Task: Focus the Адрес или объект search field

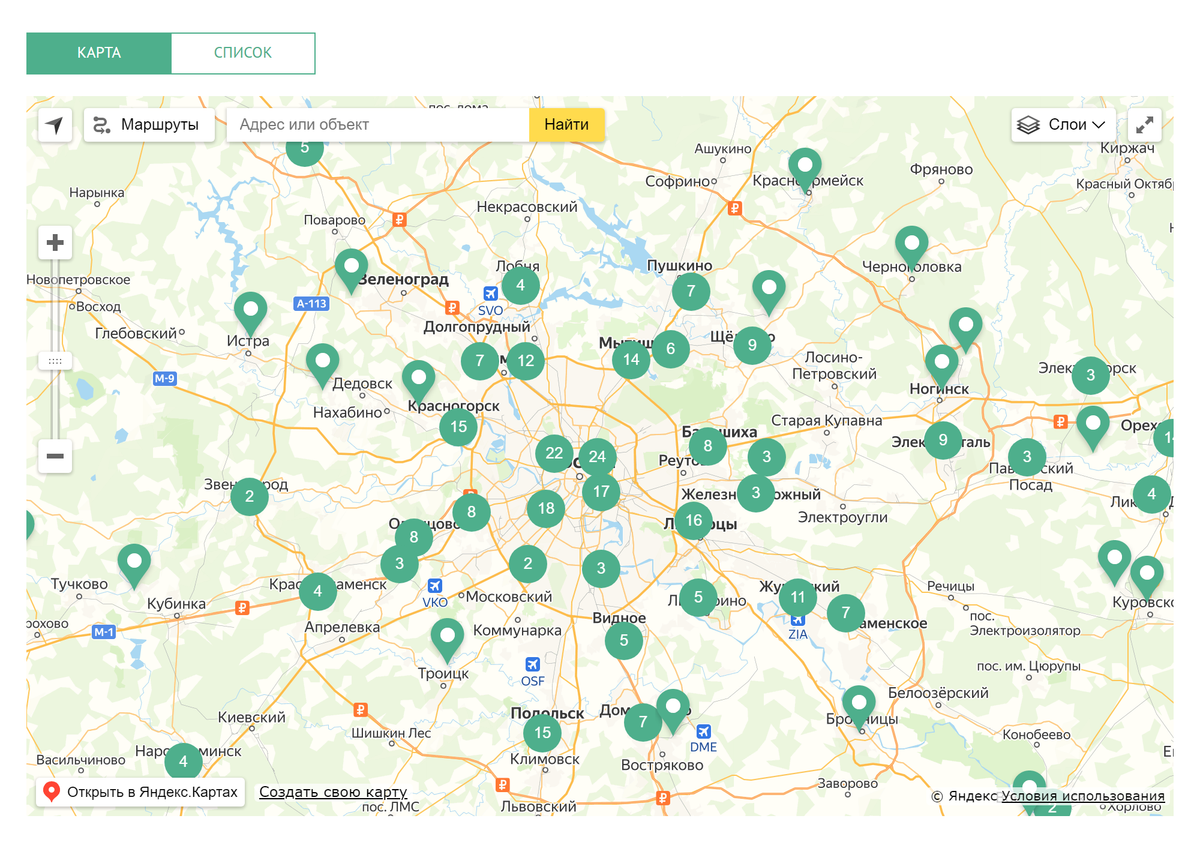Action: tap(378, 125)
